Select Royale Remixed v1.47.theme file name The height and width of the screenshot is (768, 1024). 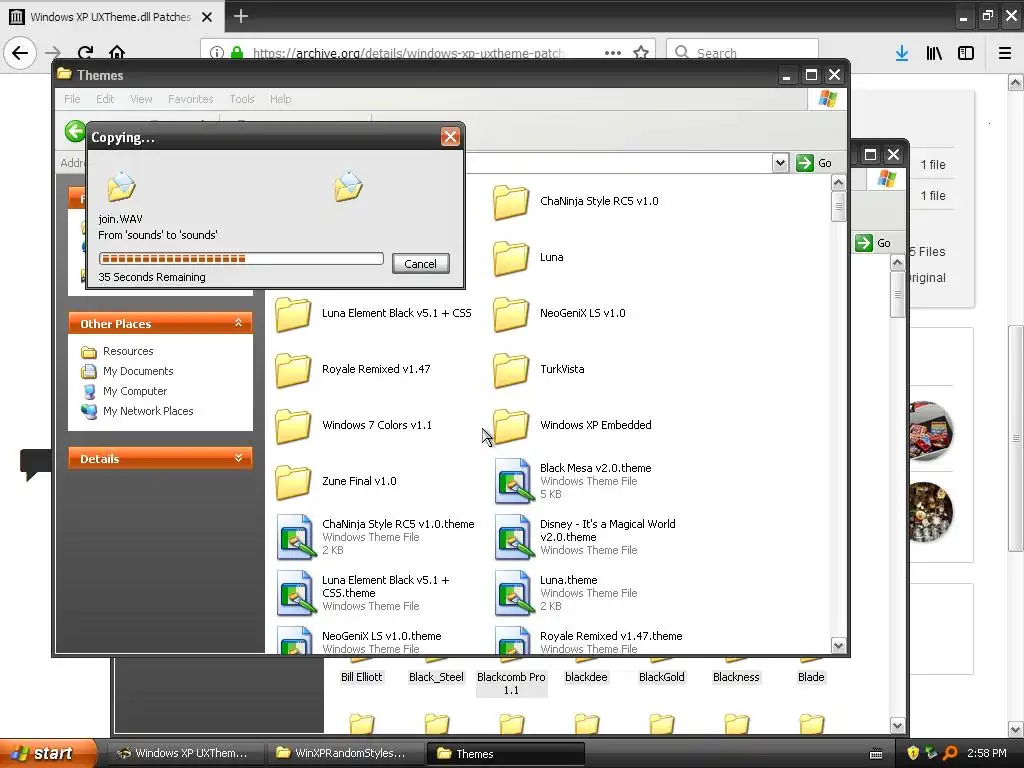[x=611, y=636]
